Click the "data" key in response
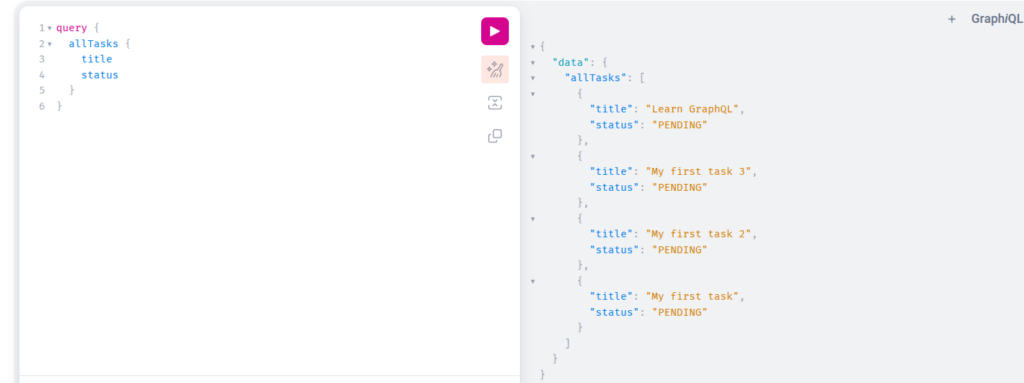The image size is (1024, 383). pyautogui.click(x=571, y=62)
